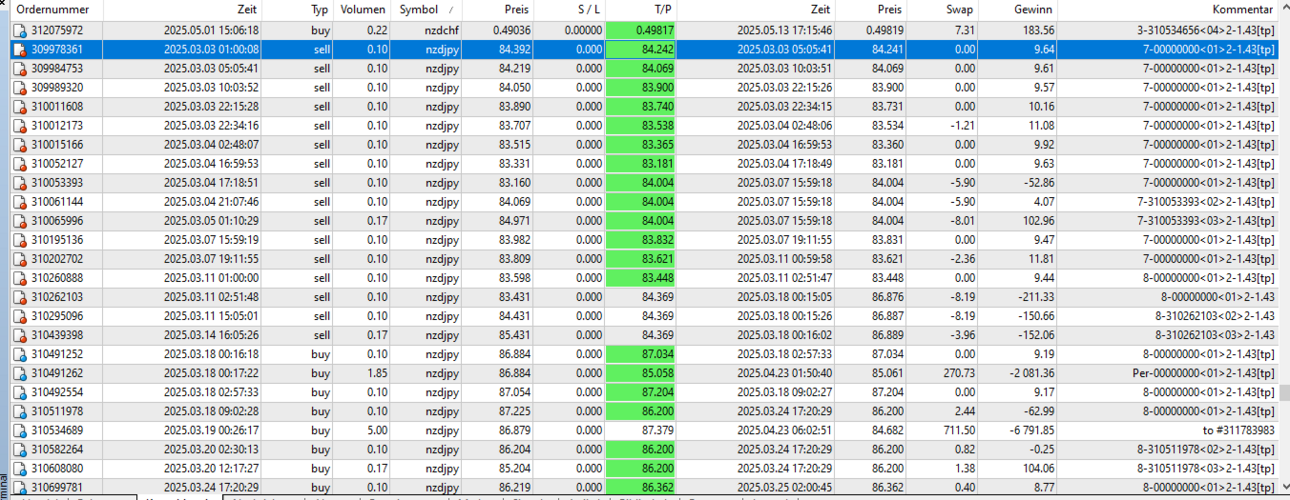Select the order icon for 310534689
This screenshot has width=1290, height=500.
coord(20,429)
